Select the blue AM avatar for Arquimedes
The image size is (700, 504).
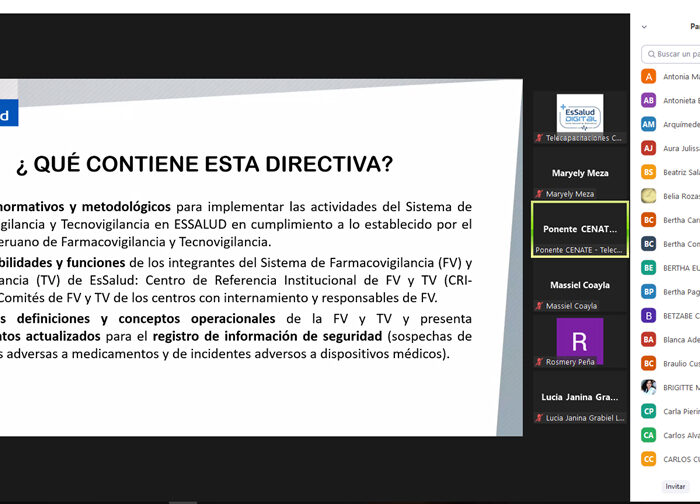coord(649,125)
